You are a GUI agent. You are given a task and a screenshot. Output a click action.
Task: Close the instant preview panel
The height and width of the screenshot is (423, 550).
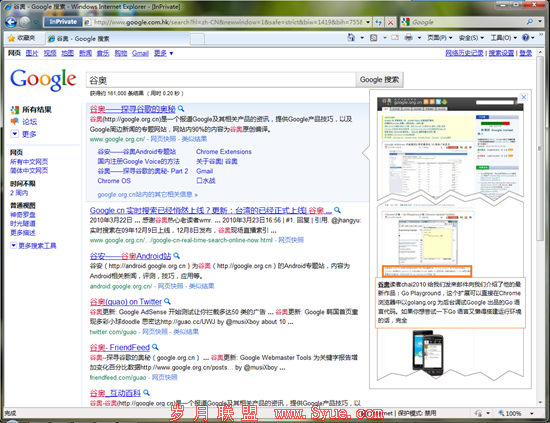pos(523,97)
